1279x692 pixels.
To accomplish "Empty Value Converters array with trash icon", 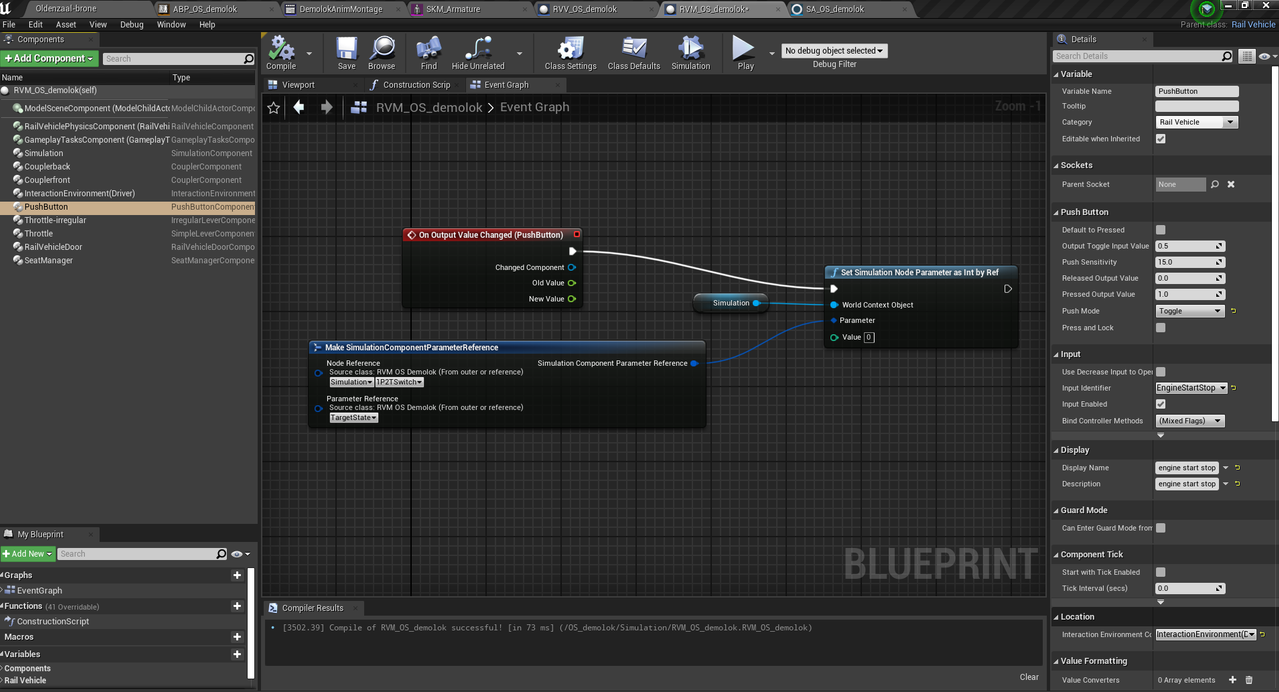I will 1248,680.
